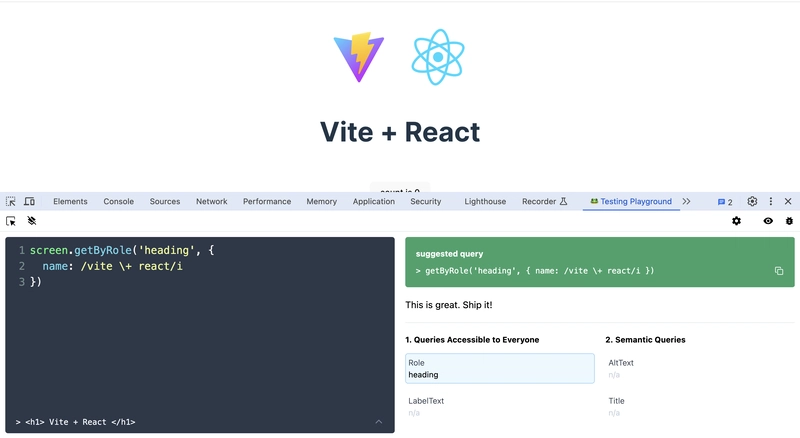Expand the h1 result chevron
This screenshot has height=438, width=800.
(x=379, y=422)
